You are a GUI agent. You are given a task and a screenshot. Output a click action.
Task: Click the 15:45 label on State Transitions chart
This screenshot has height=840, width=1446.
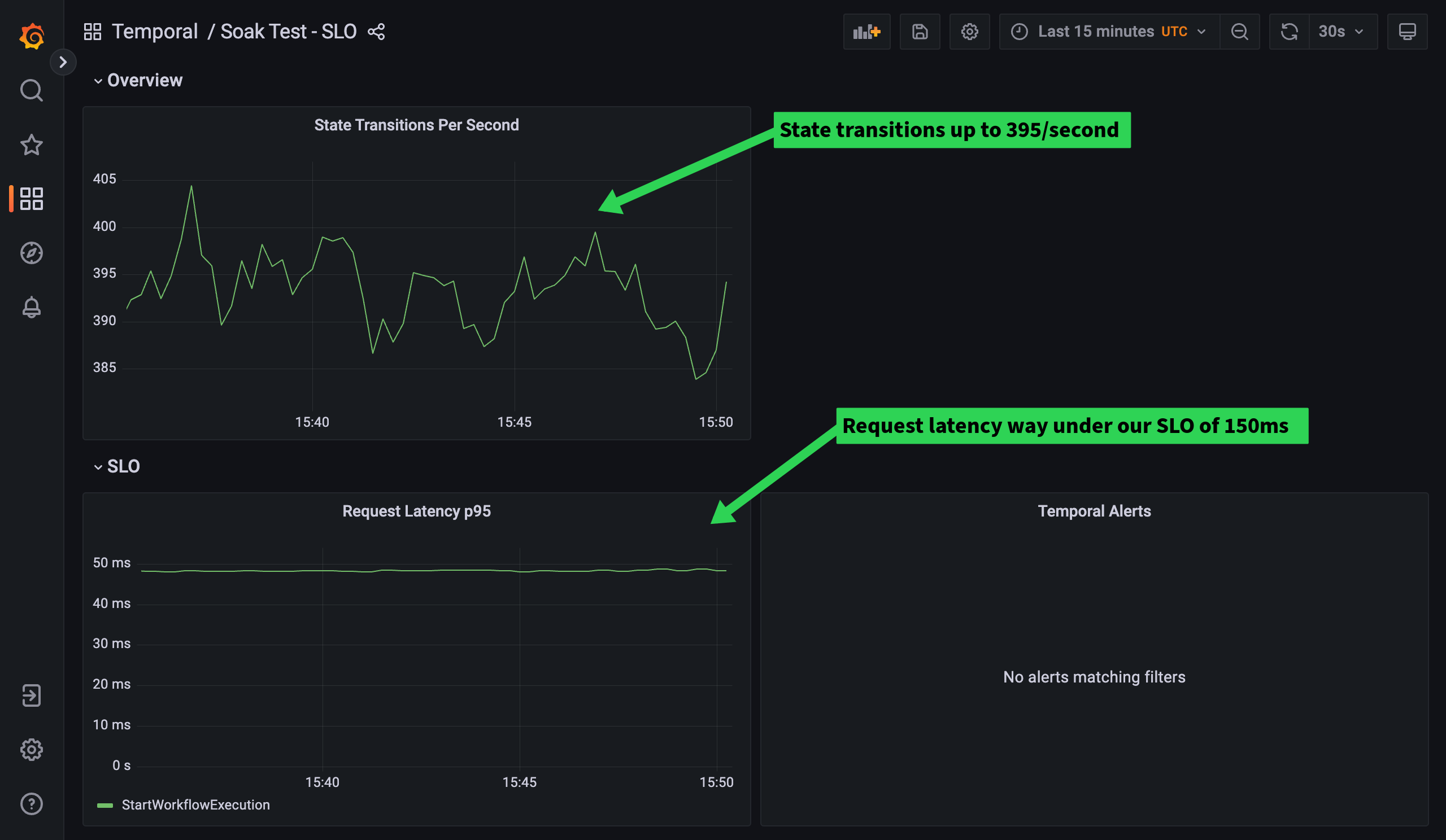pos(514,422)
